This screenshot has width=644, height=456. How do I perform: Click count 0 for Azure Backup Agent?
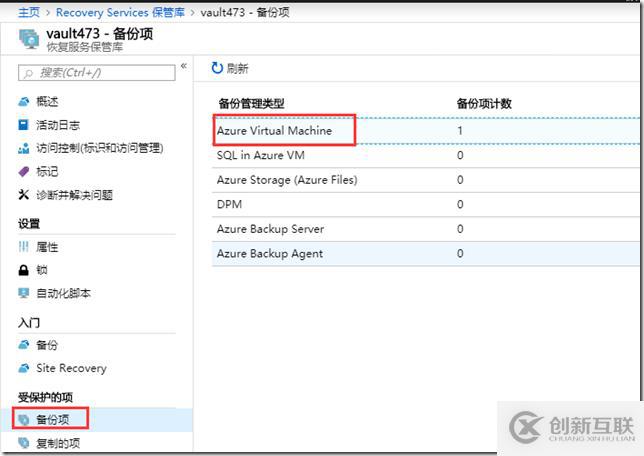tap(460, 253)
